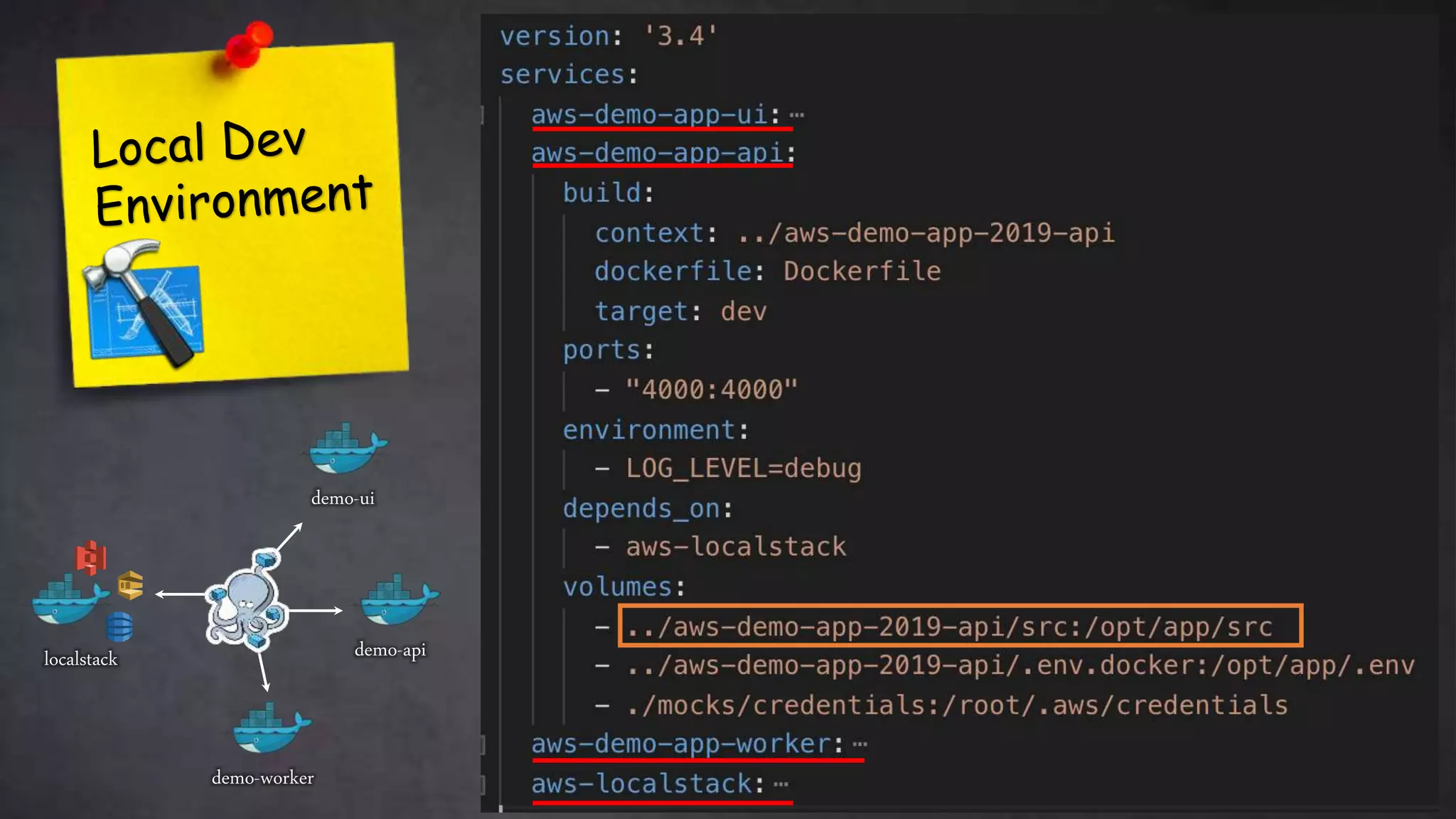Click the blue DynamoDB database icon
Screen dimensions: 1456x819
[119, 627]
